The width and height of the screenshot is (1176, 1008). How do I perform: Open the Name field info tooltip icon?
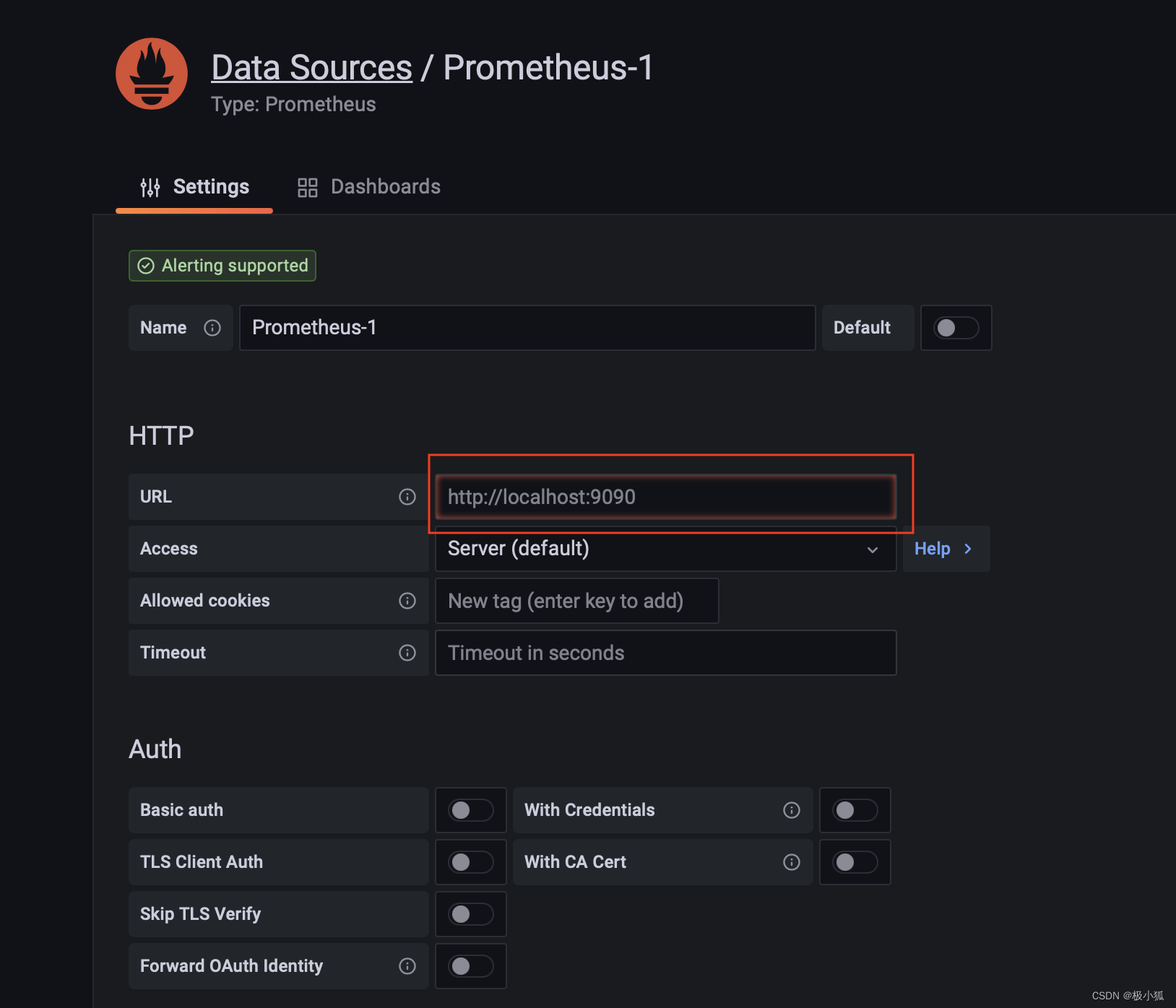212,328
